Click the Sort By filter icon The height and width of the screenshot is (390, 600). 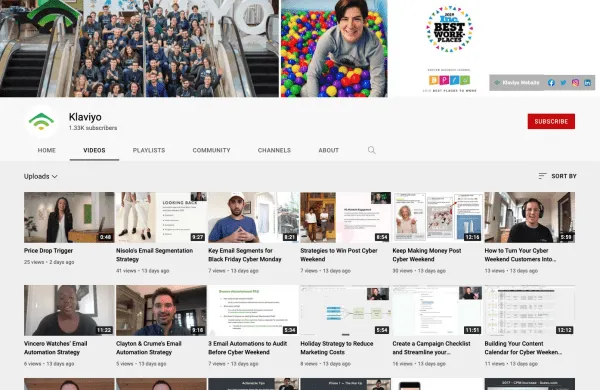pyautogui.click(x=542, y=176)
